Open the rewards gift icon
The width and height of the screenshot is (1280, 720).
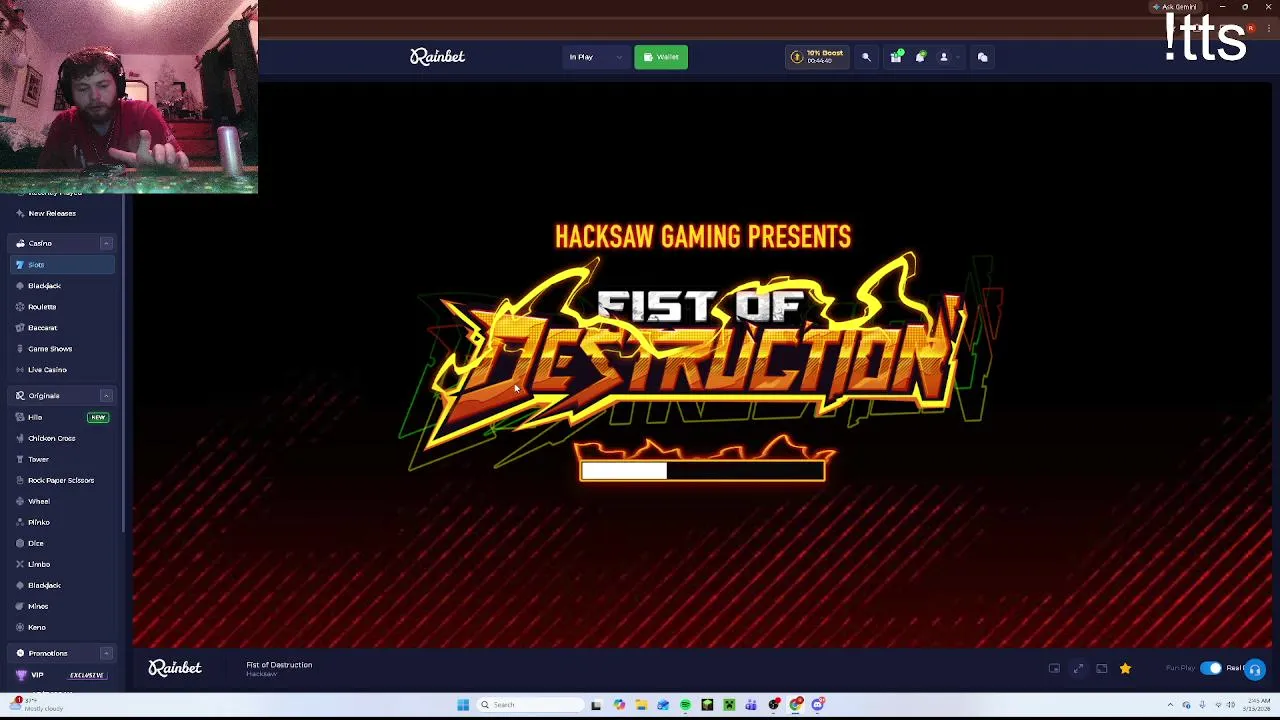(896, 57)
